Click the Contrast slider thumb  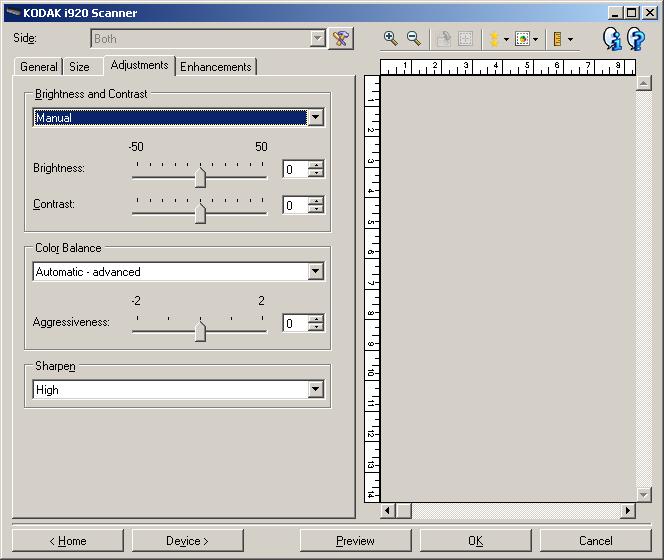200,213
